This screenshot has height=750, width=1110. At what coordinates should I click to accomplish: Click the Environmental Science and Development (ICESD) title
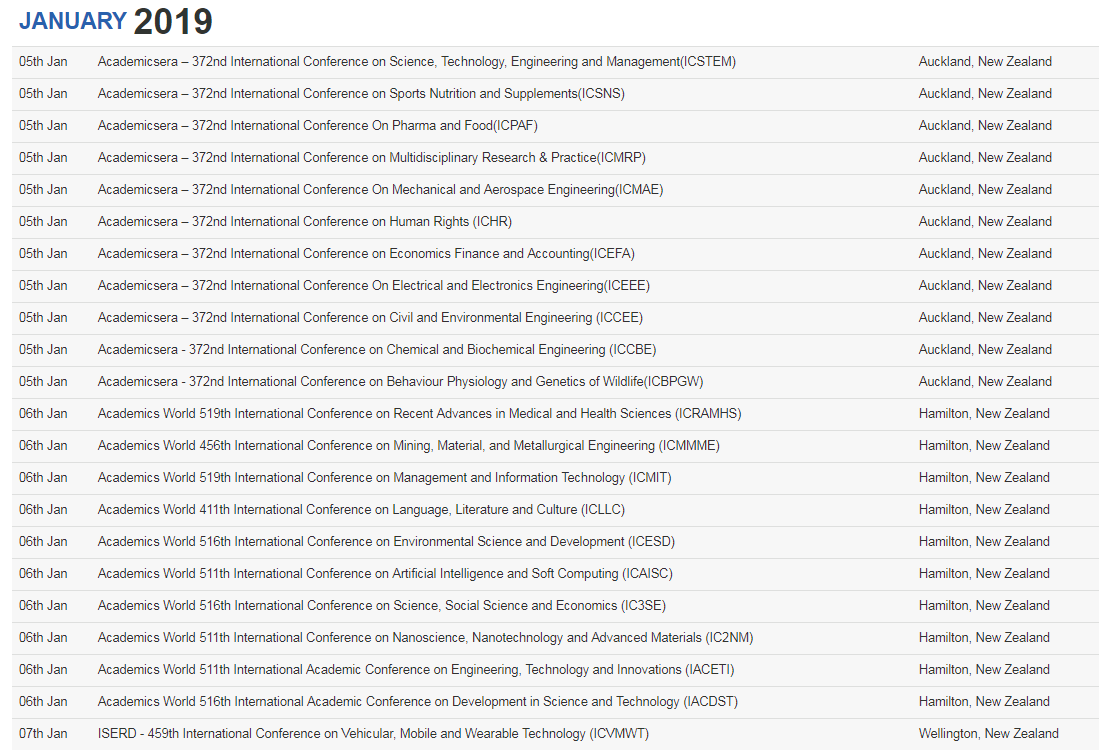387,541
